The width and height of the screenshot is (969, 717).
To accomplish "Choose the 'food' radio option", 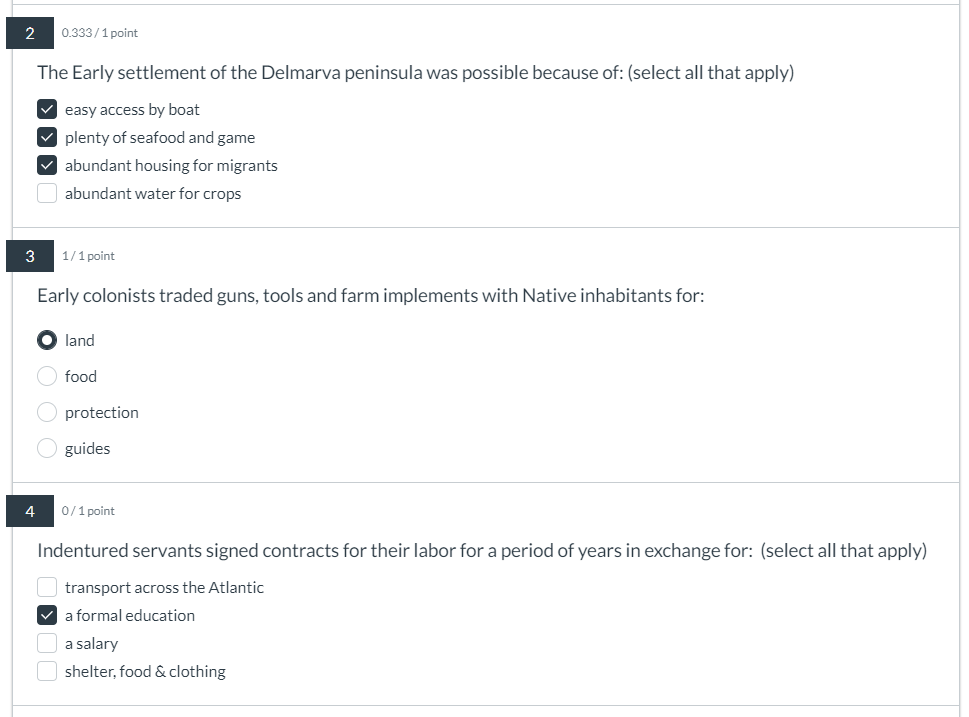I will point(47,376).
